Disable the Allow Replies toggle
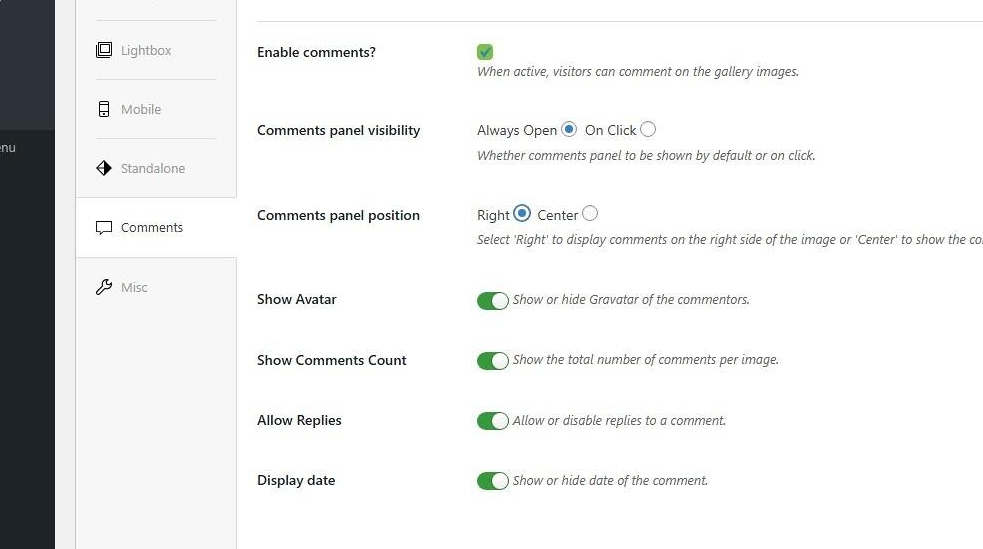 click(493, 421)
